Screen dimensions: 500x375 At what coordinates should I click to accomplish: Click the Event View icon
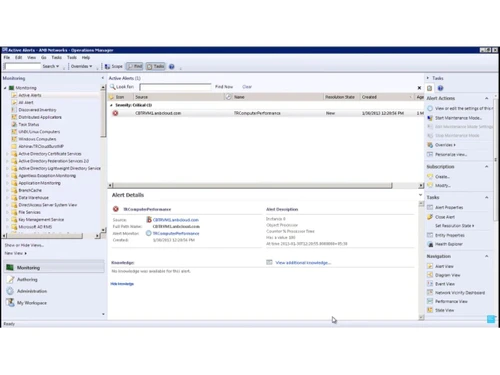pyautogui.click(x=430, y=284)
